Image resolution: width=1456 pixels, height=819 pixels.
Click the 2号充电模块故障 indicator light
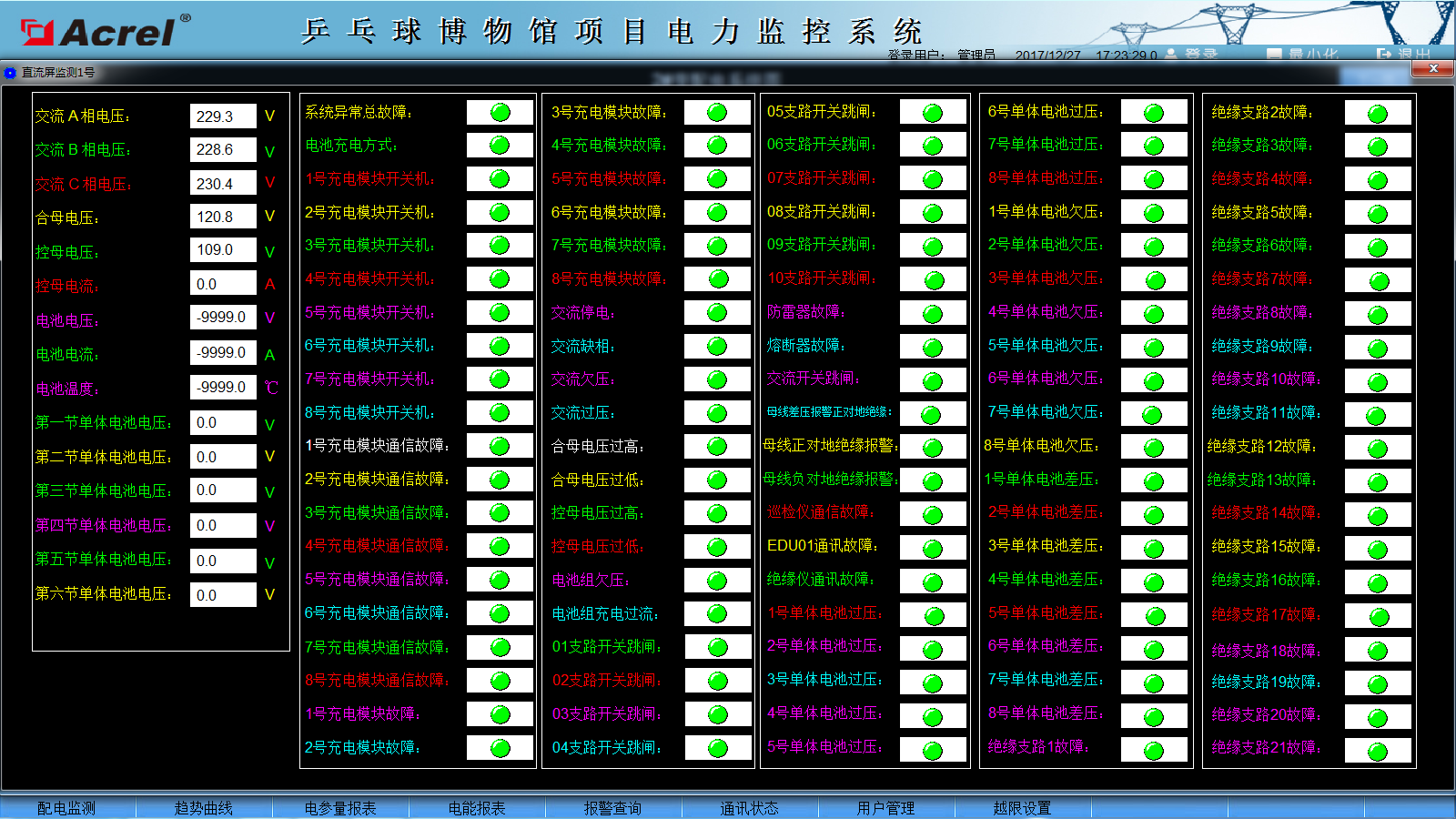click(500, 748)
